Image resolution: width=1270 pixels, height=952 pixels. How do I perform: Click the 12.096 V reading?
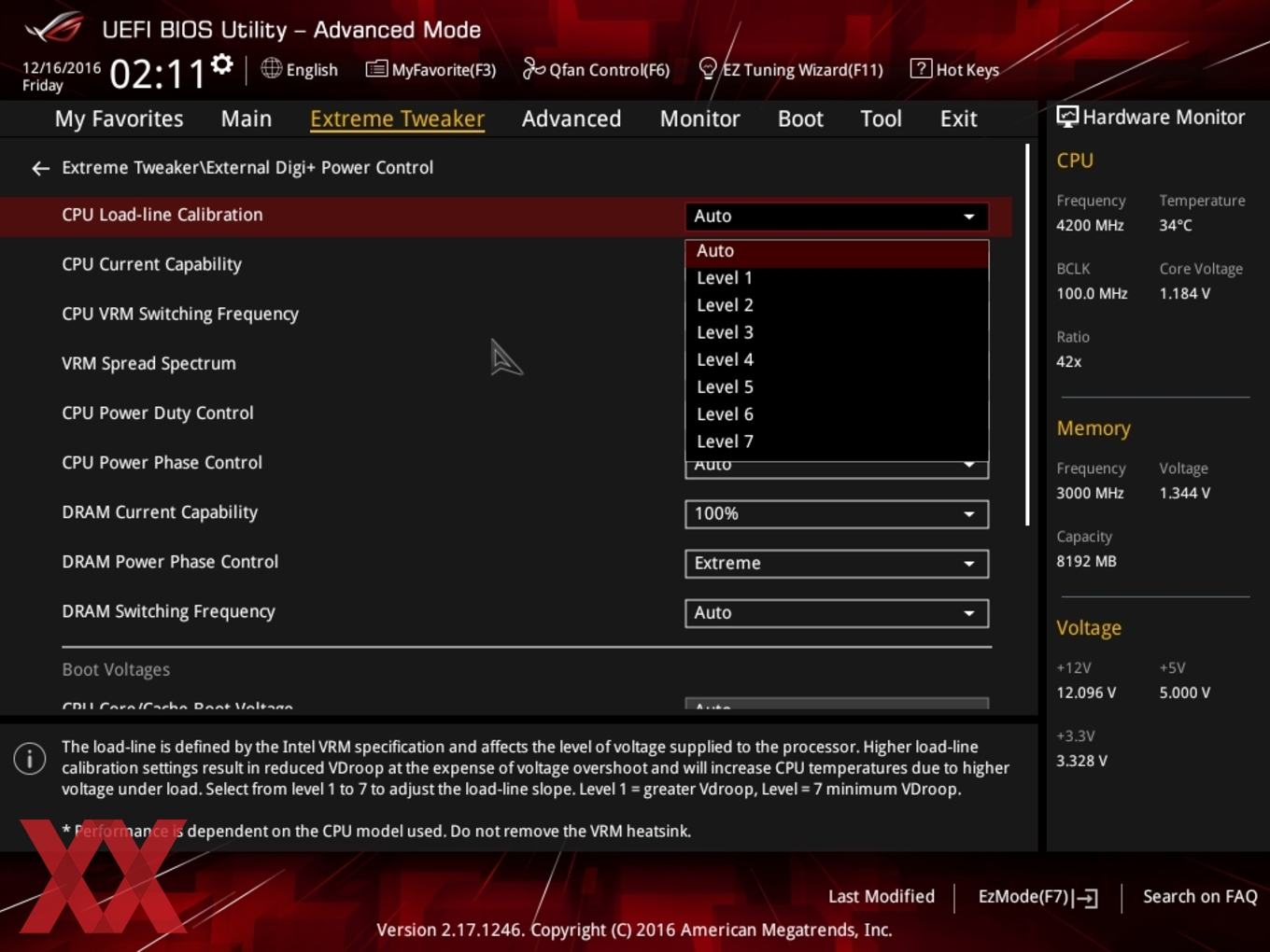point(1086,693)
